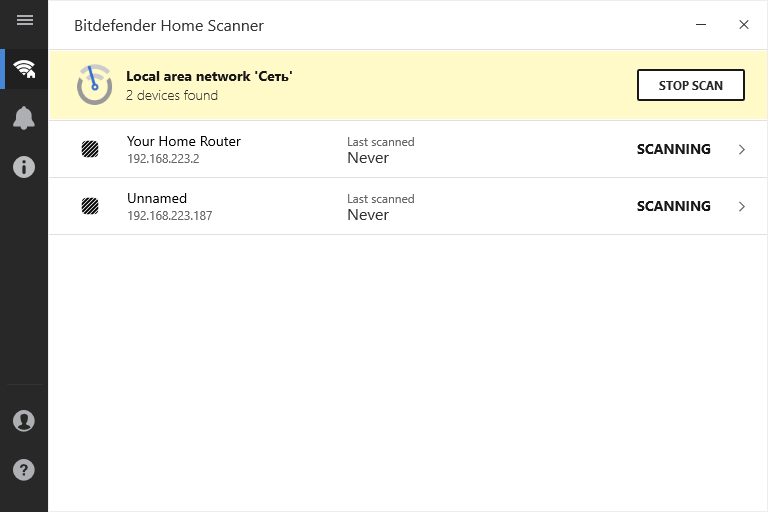Click the SCANNING status for Unnamed device
Image resolution: width=768 pixels, height=512 pixels.
tap(674, 206)
